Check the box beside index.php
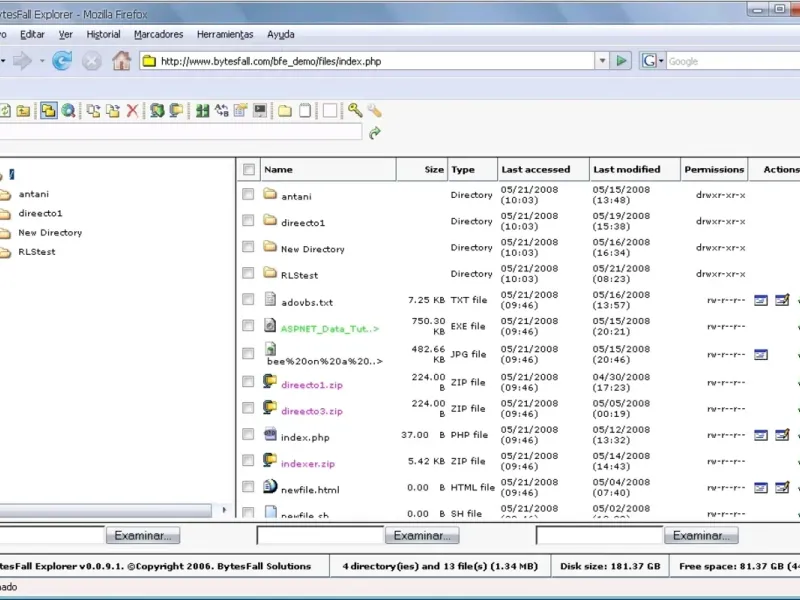800x600 pixels. coord(248,435)
